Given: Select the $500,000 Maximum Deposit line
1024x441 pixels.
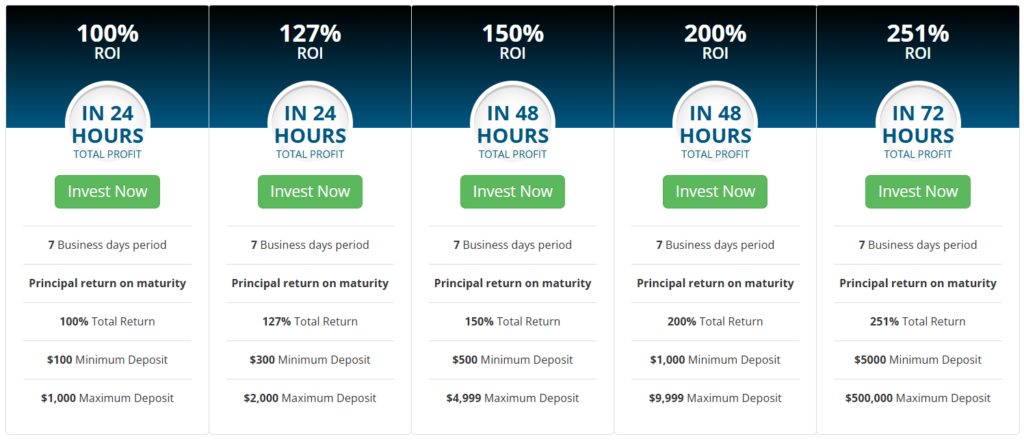Looking at the screenshot, I should point(918,398).
